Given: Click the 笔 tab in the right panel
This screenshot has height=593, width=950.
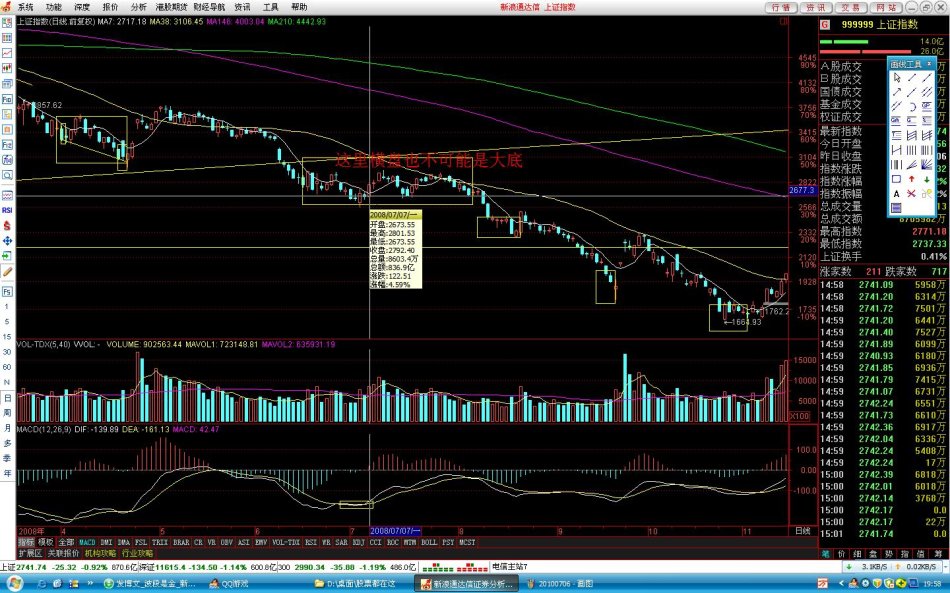Looking at the screenshot, I should (x=825, y=554).
